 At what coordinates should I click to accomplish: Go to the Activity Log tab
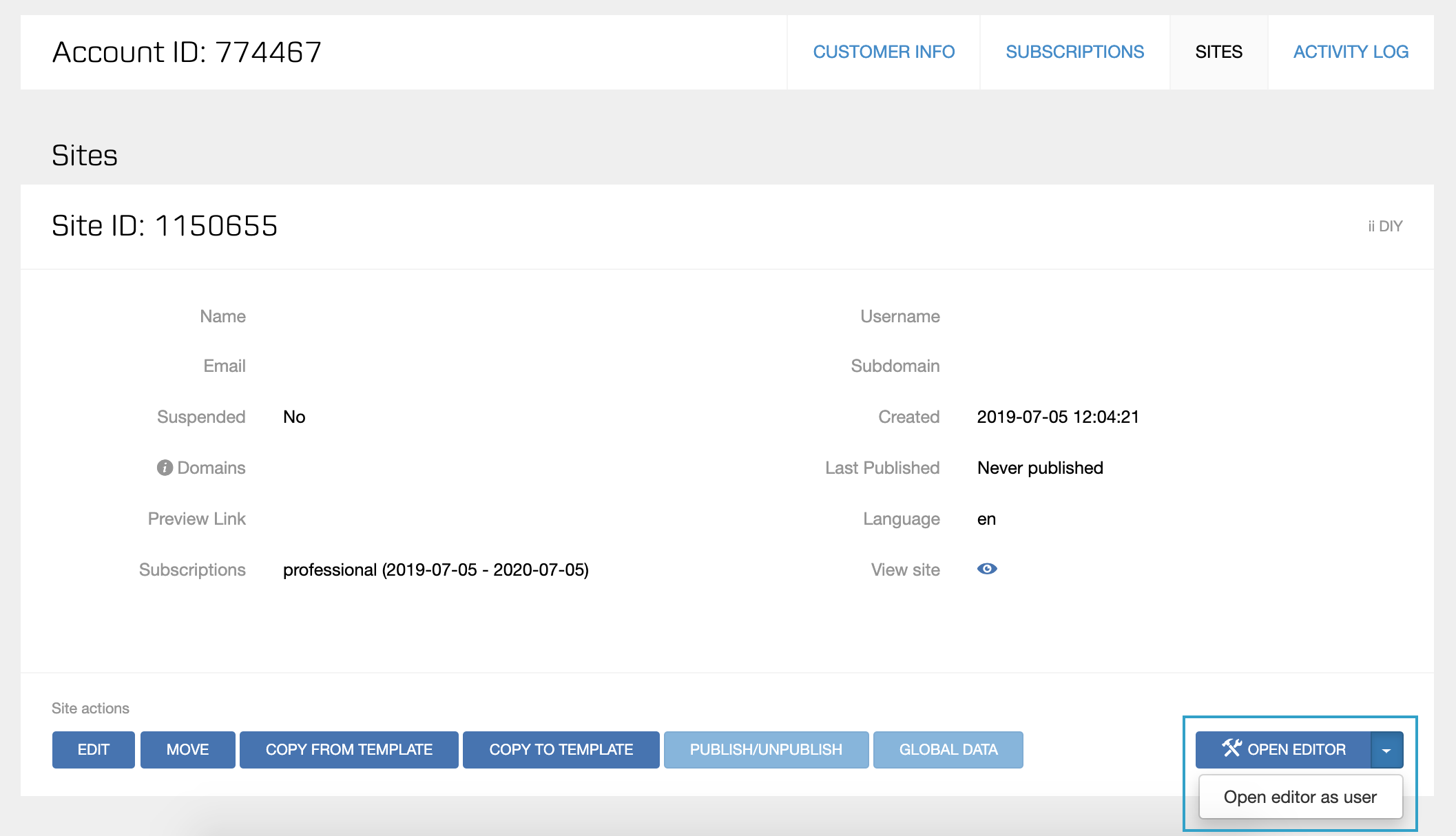[x=1351, y=52]
